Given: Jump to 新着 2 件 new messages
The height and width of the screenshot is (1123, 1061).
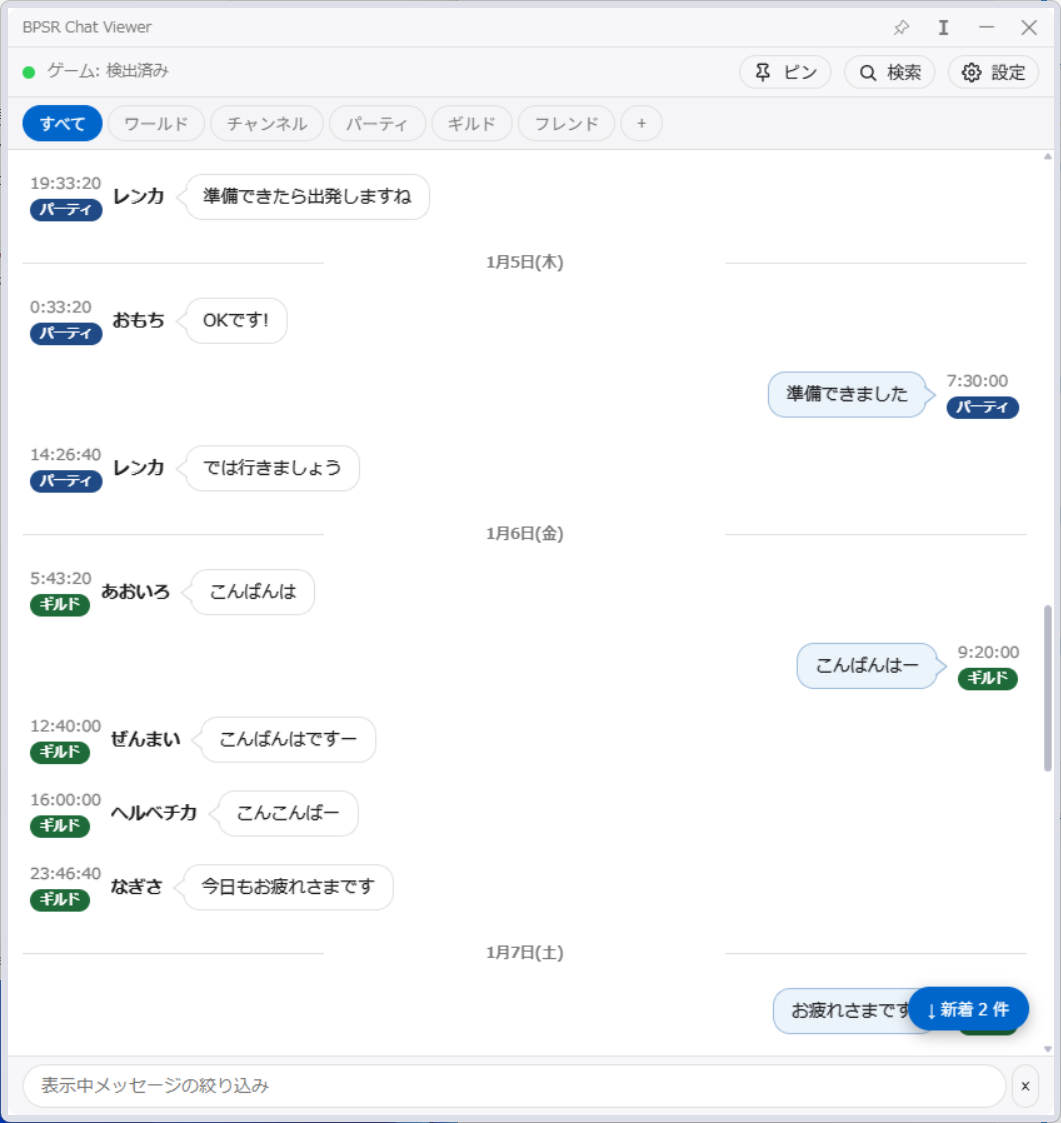Looking at the screenshot, I should click(969, 1009).
